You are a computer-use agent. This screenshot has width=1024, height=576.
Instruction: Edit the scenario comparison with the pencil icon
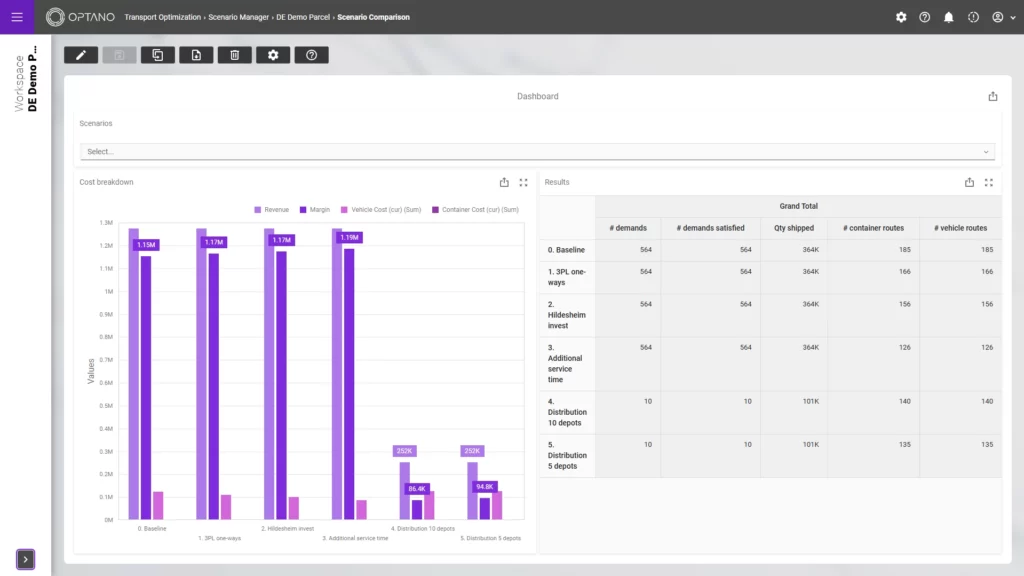pos(81,55)
